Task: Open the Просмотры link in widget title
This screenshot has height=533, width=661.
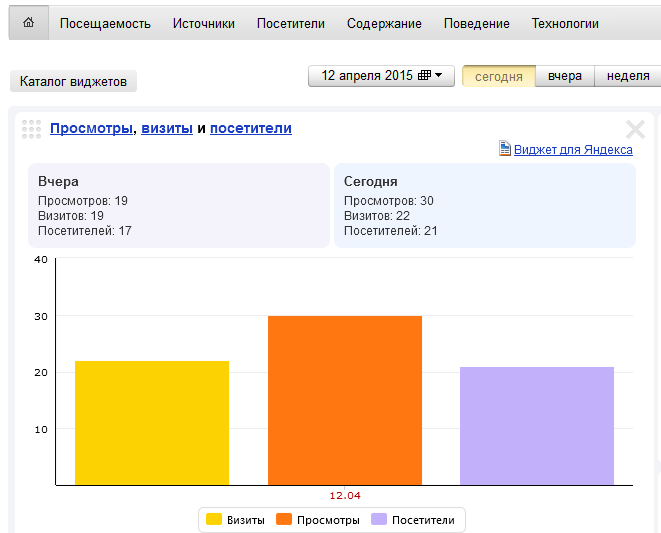Action: coord(91,128)
